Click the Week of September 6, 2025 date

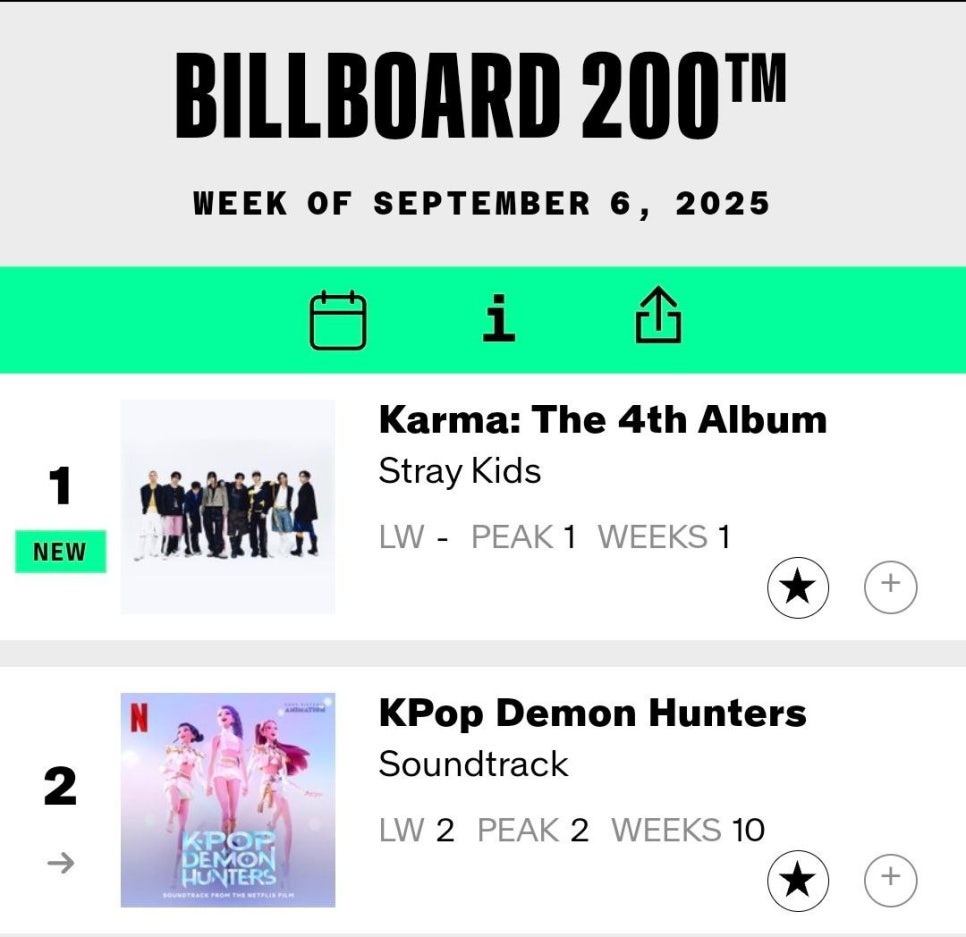[x=481, y=204]
